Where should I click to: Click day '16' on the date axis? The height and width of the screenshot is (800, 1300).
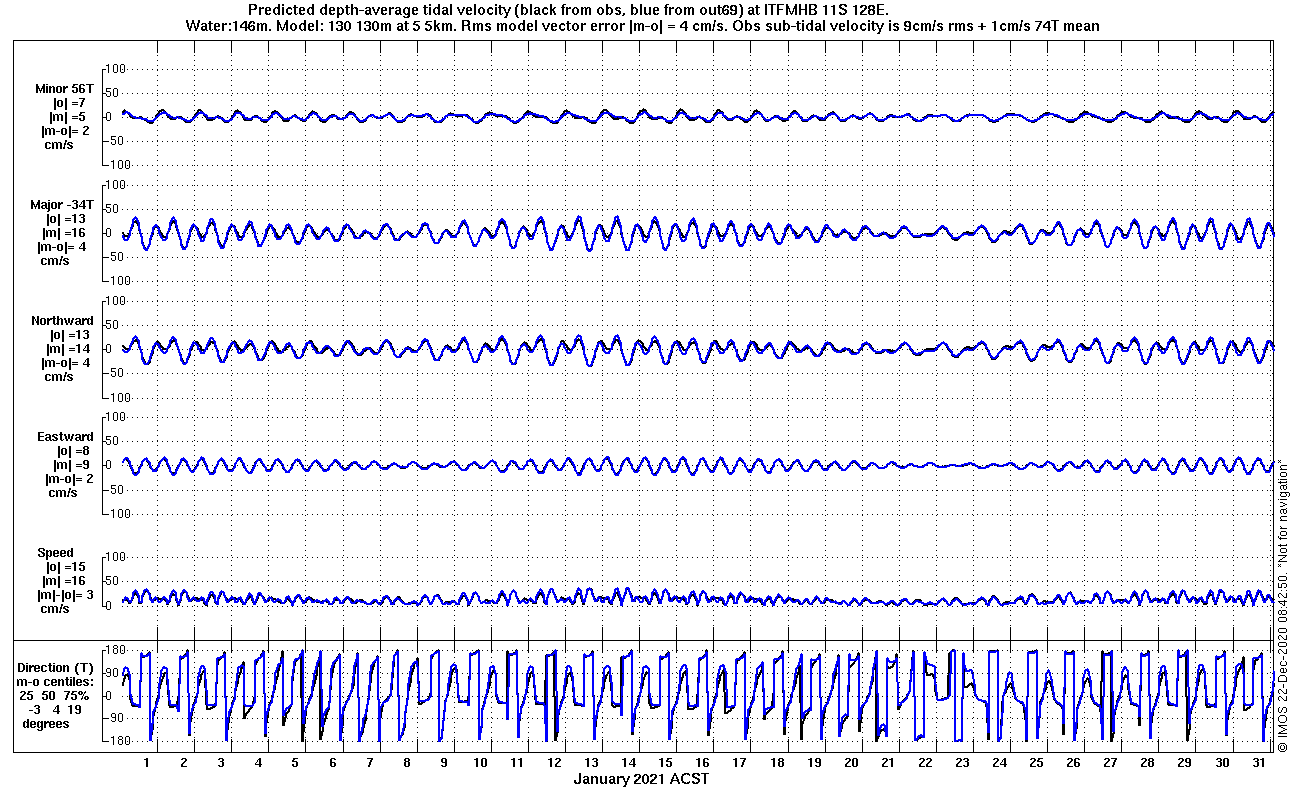703,762
